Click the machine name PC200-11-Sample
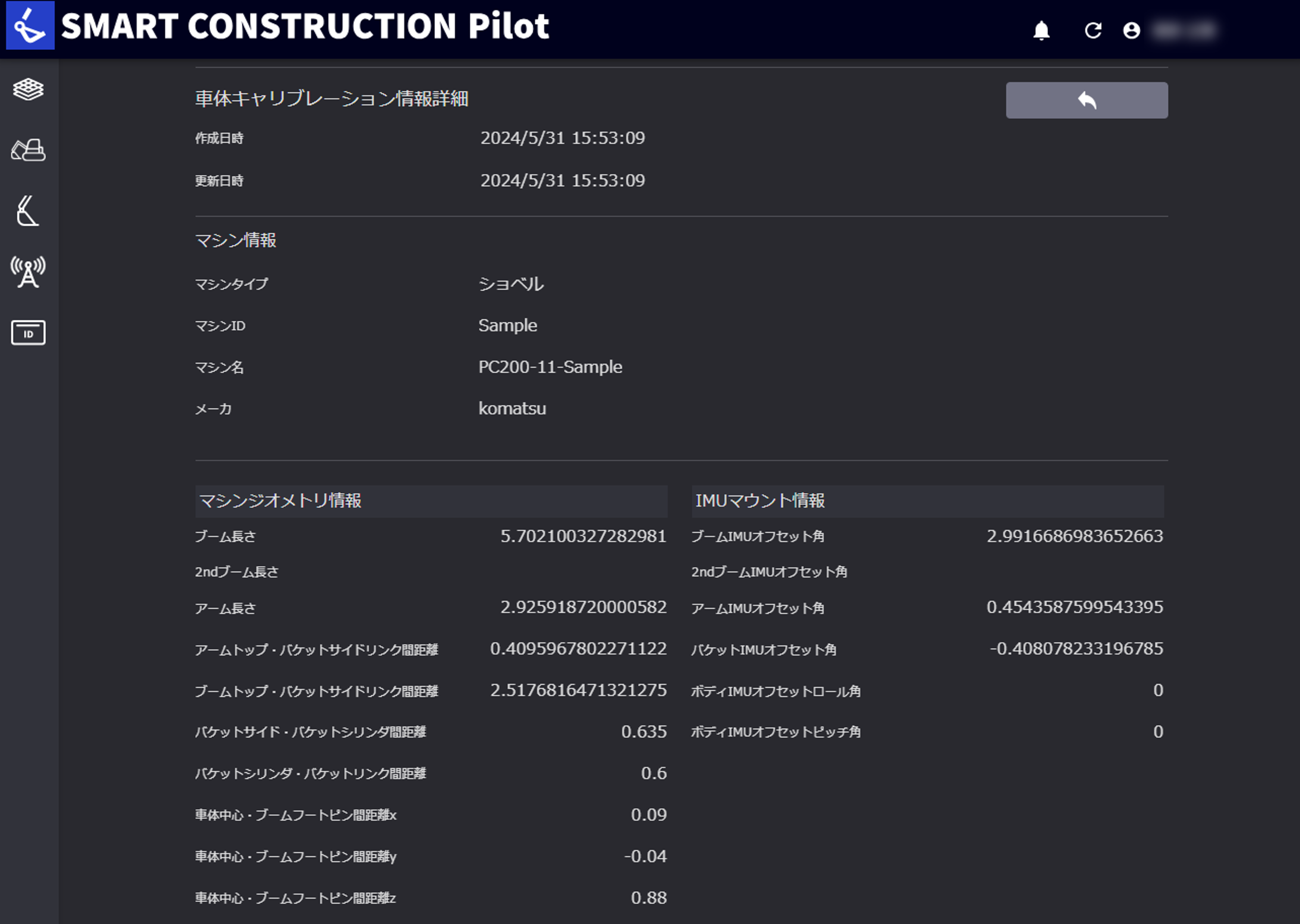The image size is (1300, 924). tap(550, 367)
